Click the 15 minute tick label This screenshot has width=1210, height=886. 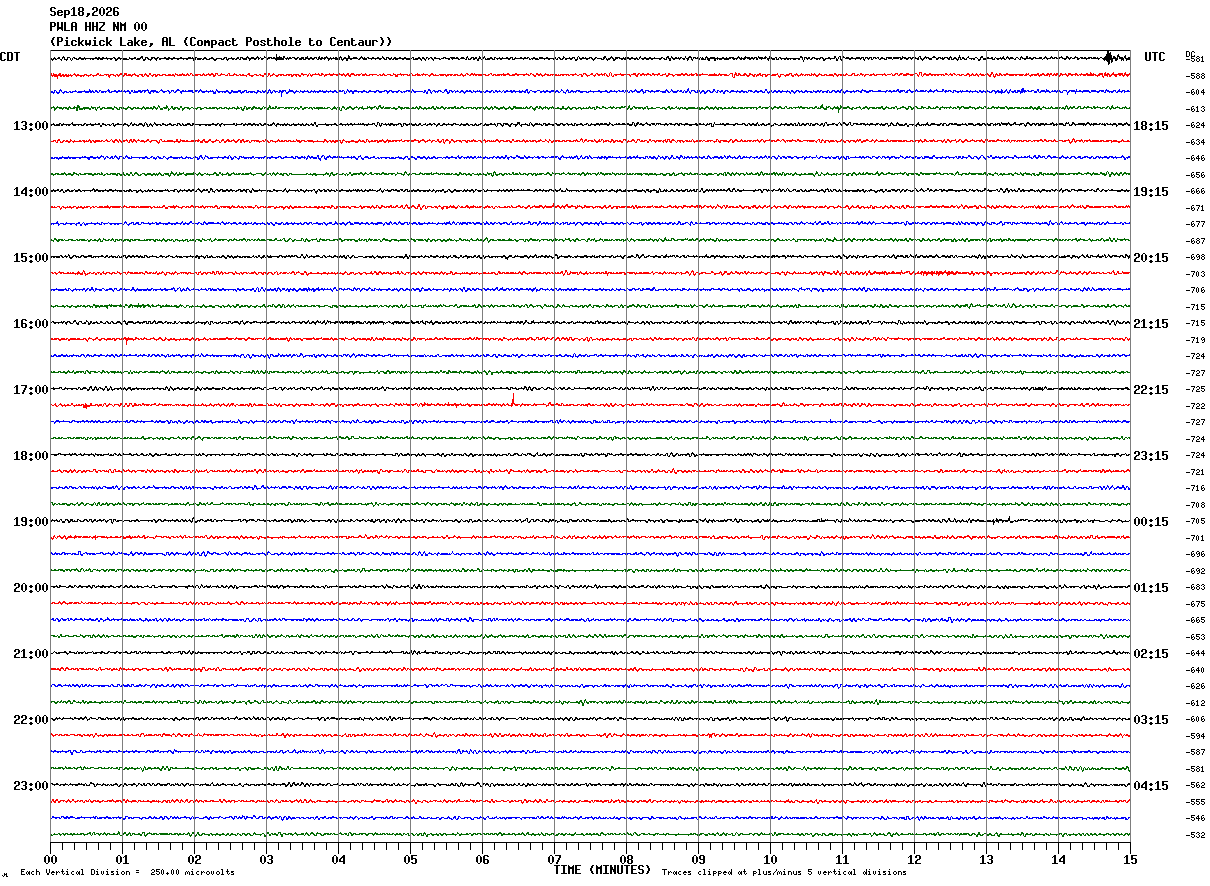pos(1130,859)
